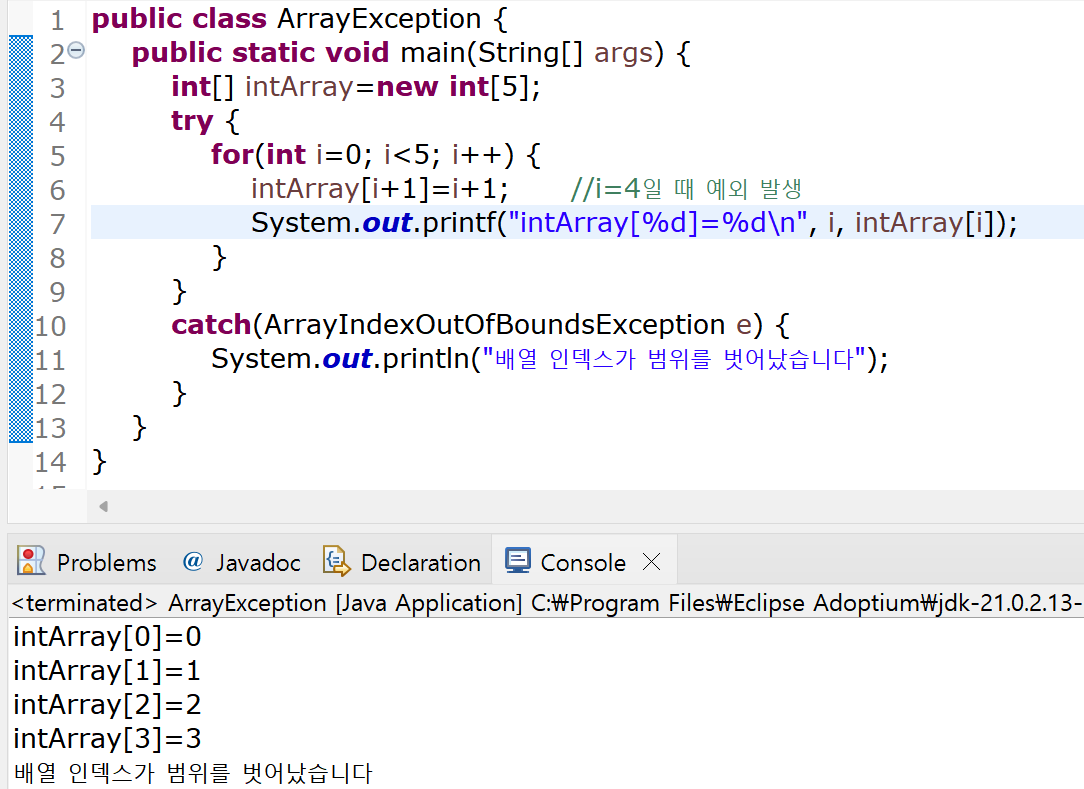Click console output 'intArray[1]=1'
The width and height of the screenshot is (1084, 789).
pyautogui.click(x=107, y=671)
